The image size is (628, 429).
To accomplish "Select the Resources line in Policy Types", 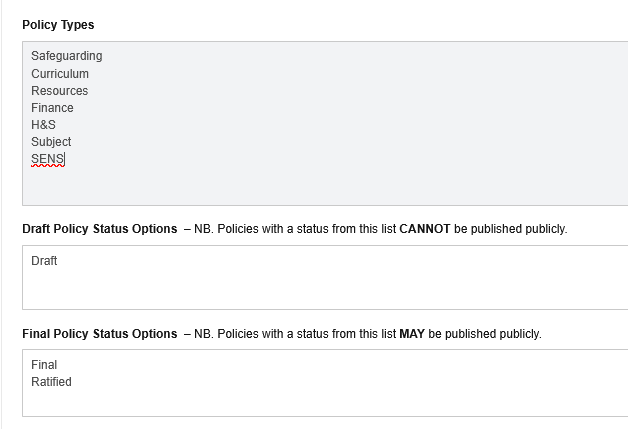I will [x=60, y=91].
